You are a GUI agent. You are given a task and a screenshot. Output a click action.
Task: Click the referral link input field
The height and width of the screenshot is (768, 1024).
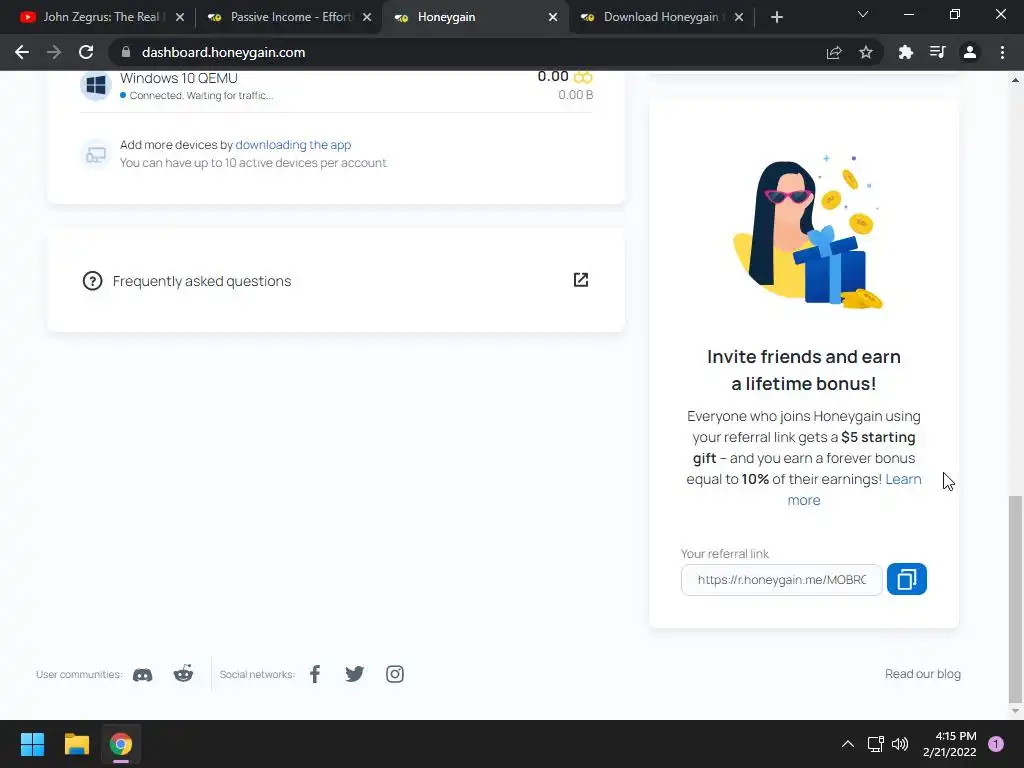[x=782, y=580]
